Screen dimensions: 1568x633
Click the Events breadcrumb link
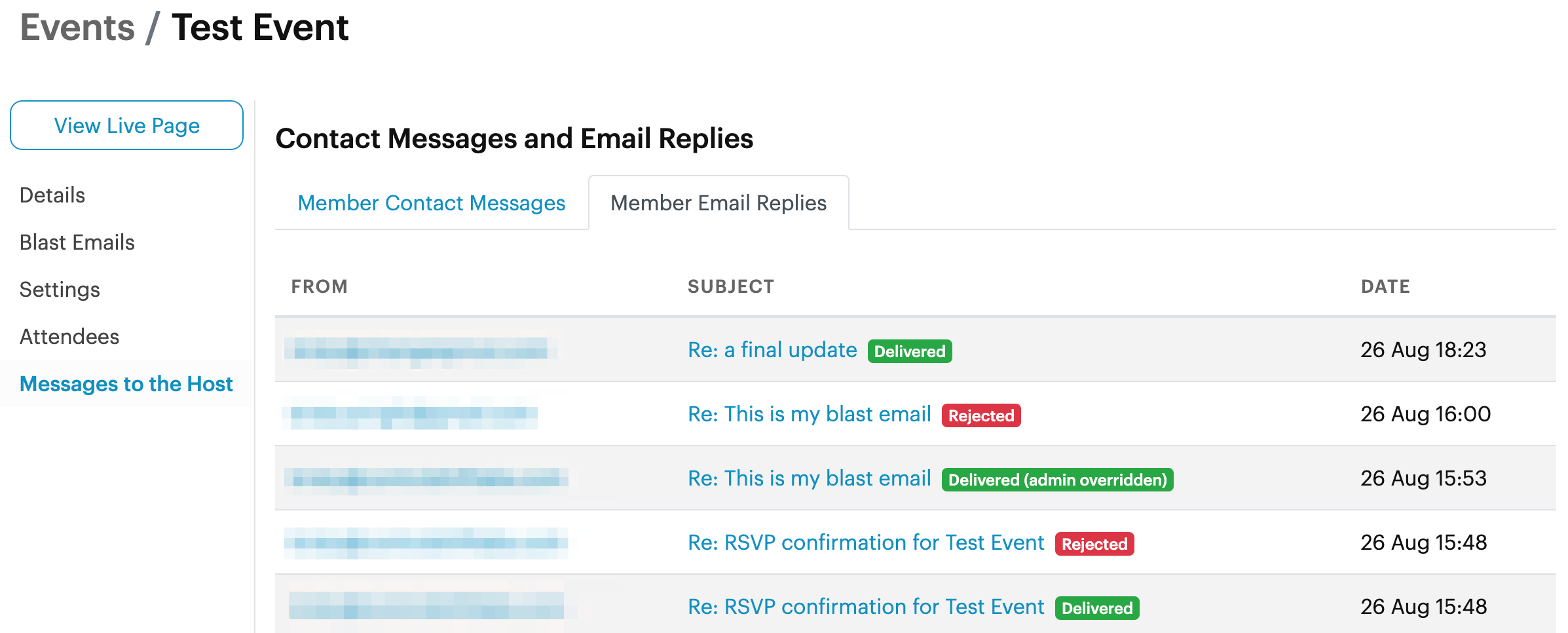point(77,28)
